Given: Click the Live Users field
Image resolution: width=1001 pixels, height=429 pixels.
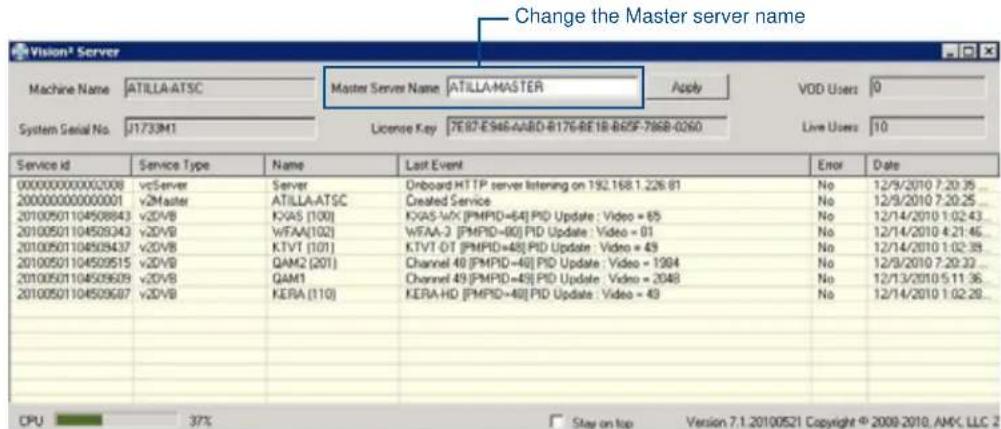Looking at the screenshot, I should tap(928, 127).
